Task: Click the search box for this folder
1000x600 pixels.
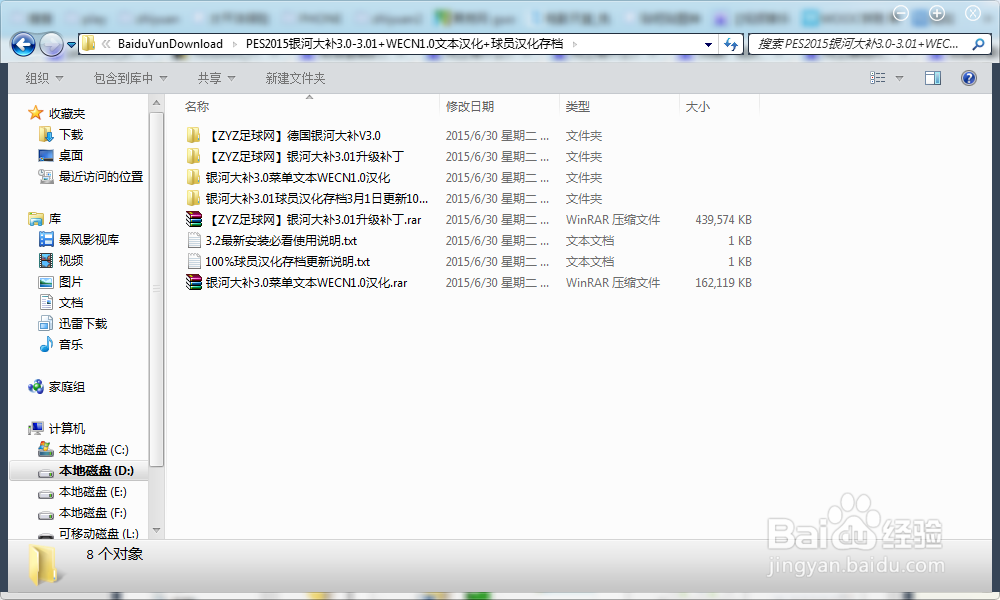Action: (858, 44)
